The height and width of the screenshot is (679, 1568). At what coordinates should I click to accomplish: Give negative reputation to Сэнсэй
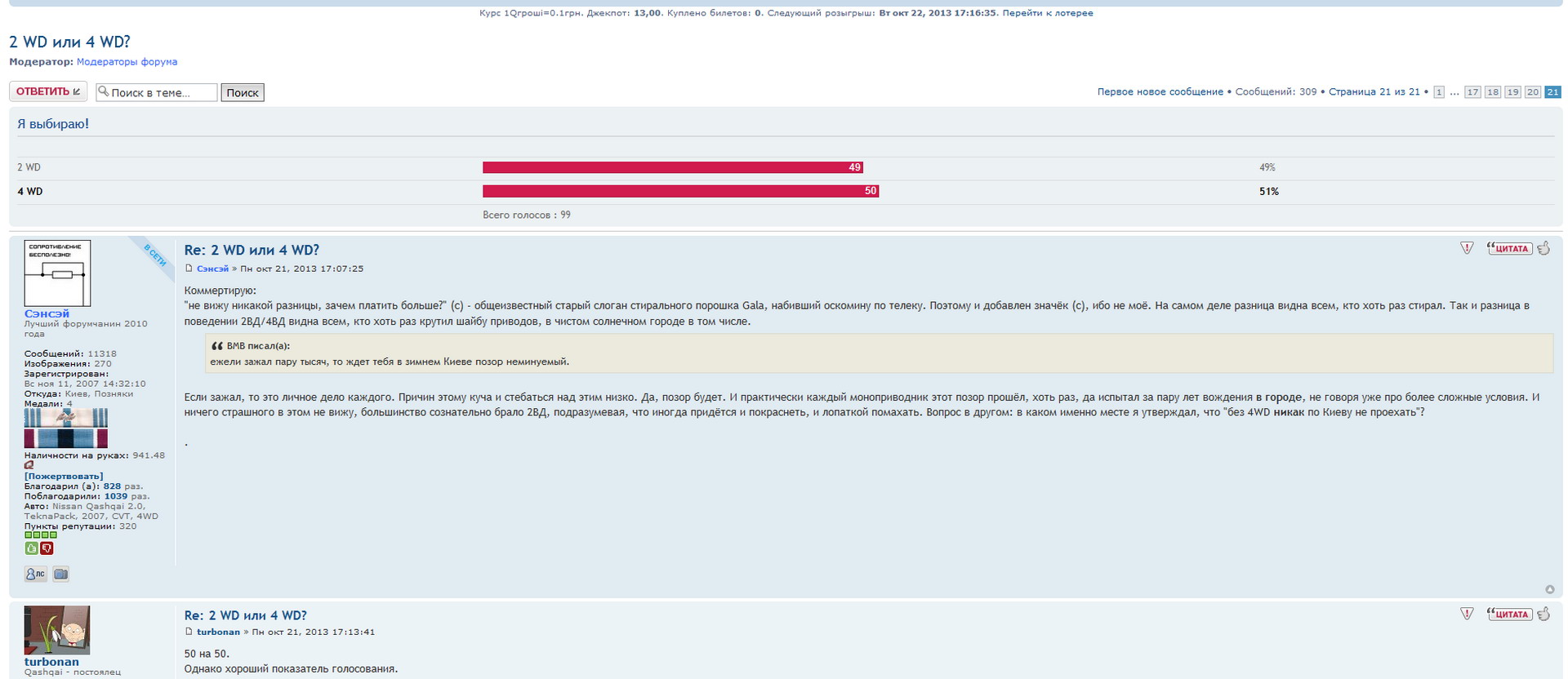47,548
